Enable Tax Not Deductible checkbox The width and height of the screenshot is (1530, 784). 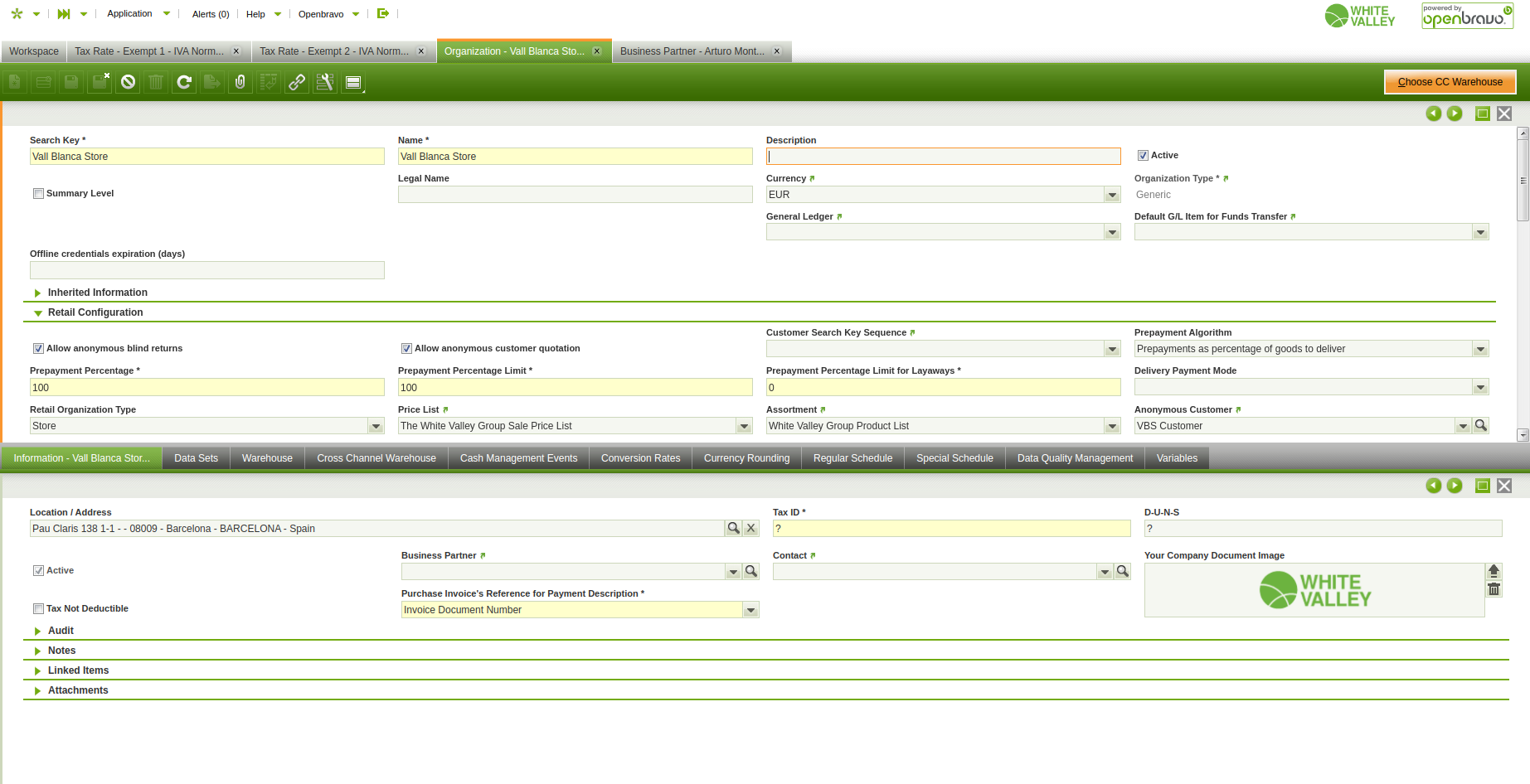tap(38, 609)
